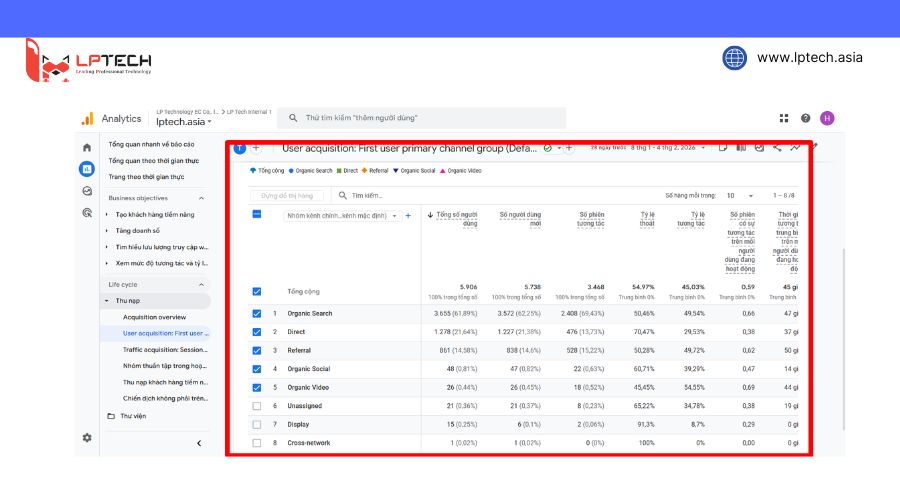
Task: Click the insights trend line icon
Action: click(x=795, y=148)
